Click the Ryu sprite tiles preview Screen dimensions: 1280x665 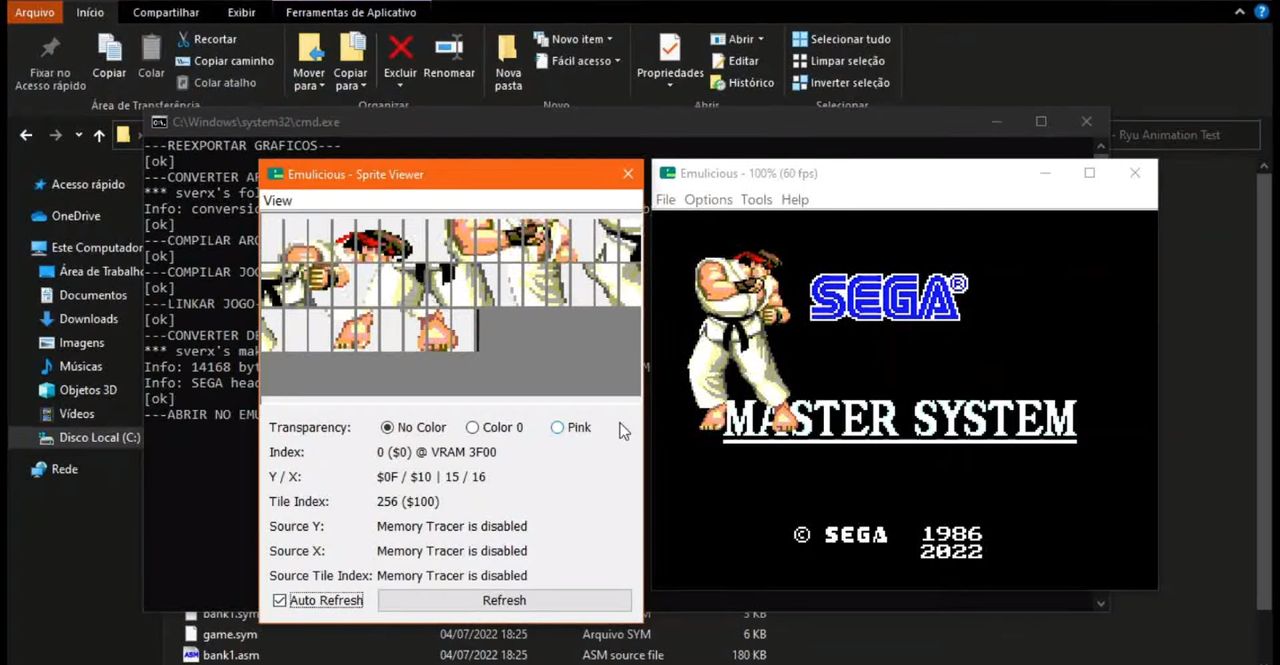(451, 285)
